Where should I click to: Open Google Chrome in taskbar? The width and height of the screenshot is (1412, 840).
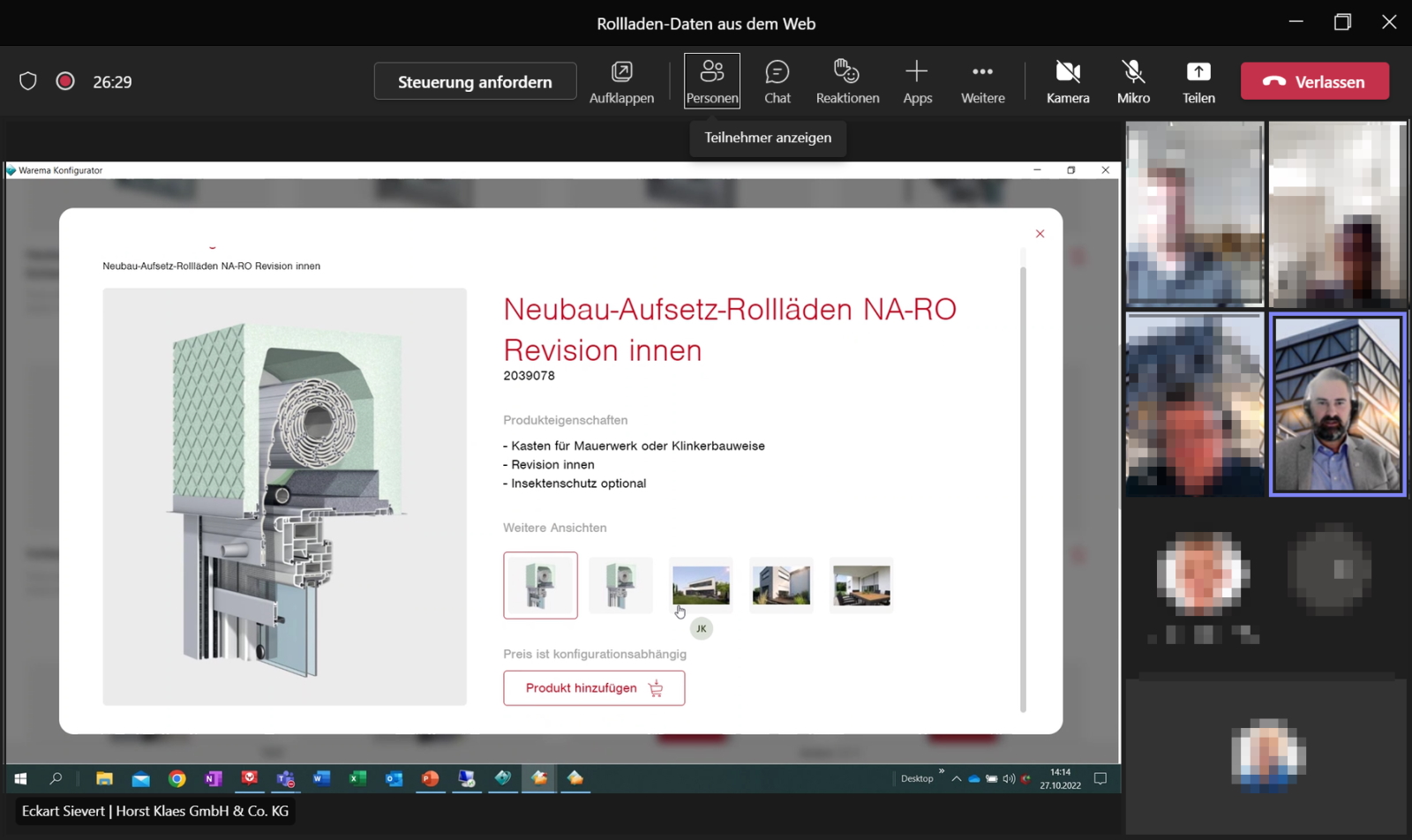176,778
